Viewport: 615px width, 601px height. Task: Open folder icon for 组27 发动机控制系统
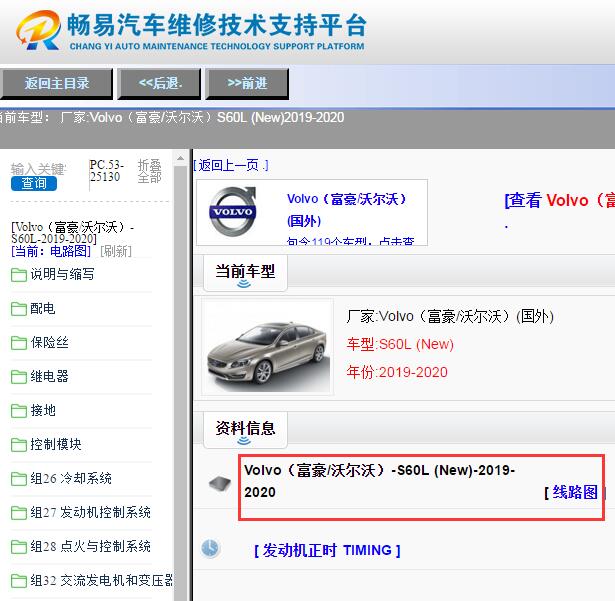(x=18, y=512)
